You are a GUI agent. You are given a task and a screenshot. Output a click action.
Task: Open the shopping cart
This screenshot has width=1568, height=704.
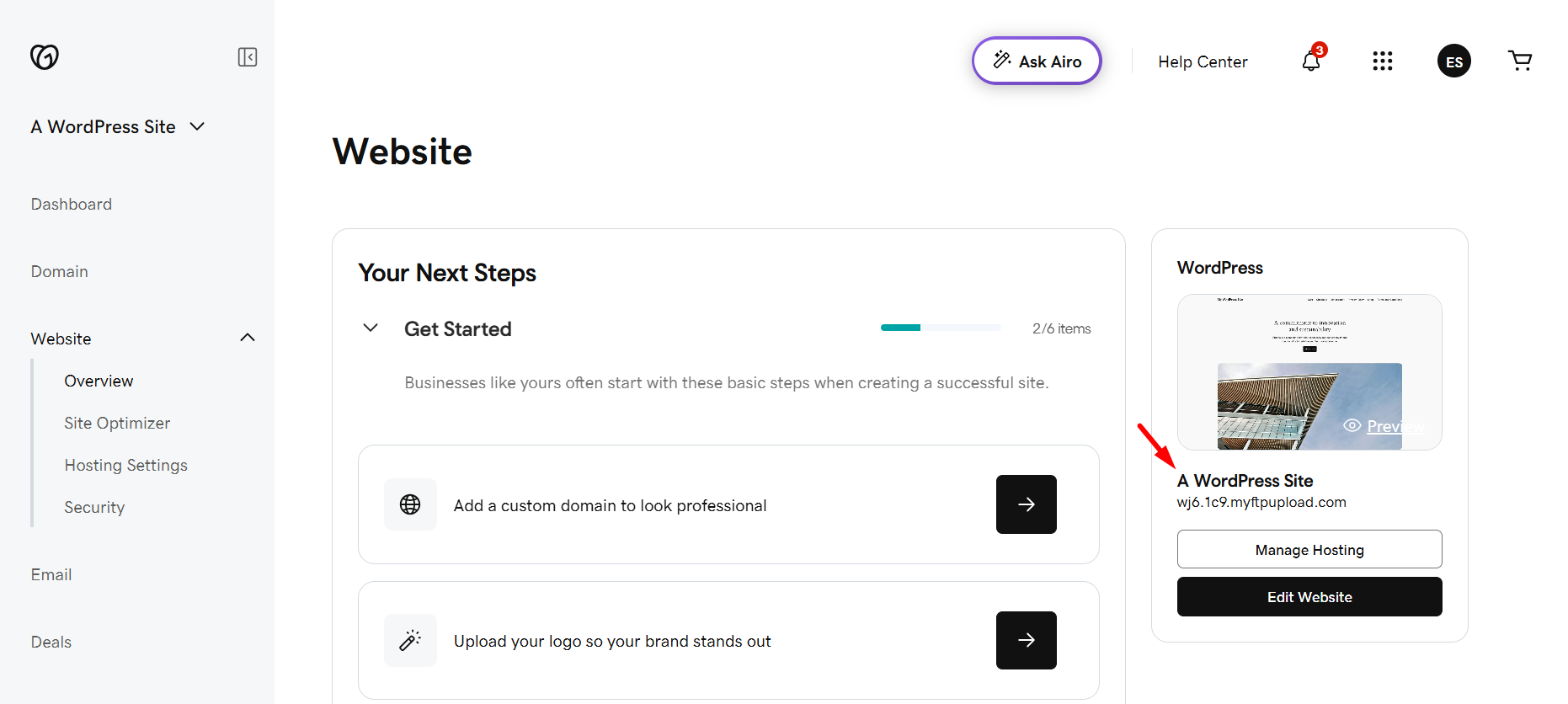coord(1519,61)
